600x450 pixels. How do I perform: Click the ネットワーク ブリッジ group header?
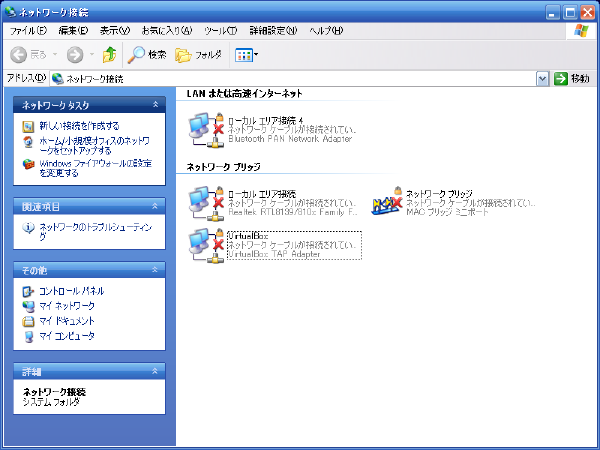[x=223, y=166]
